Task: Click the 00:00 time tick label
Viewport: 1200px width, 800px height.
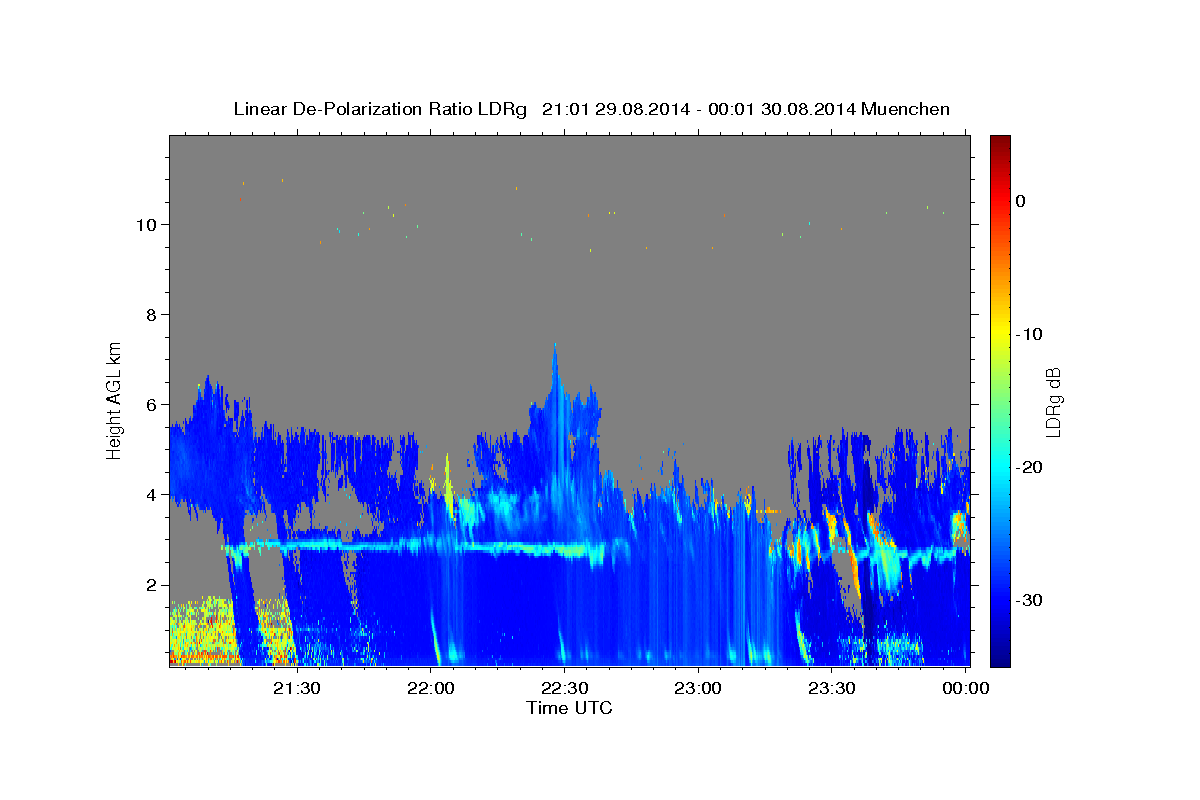Action: tap(964, 688)
